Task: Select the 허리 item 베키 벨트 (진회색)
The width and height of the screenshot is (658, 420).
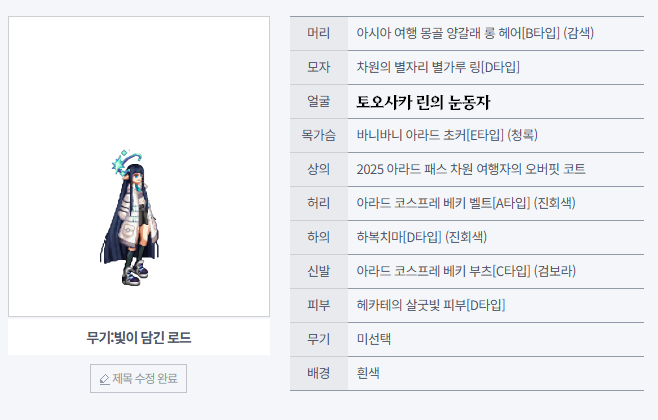Action: pyautogui.click(x=466, y=203)
